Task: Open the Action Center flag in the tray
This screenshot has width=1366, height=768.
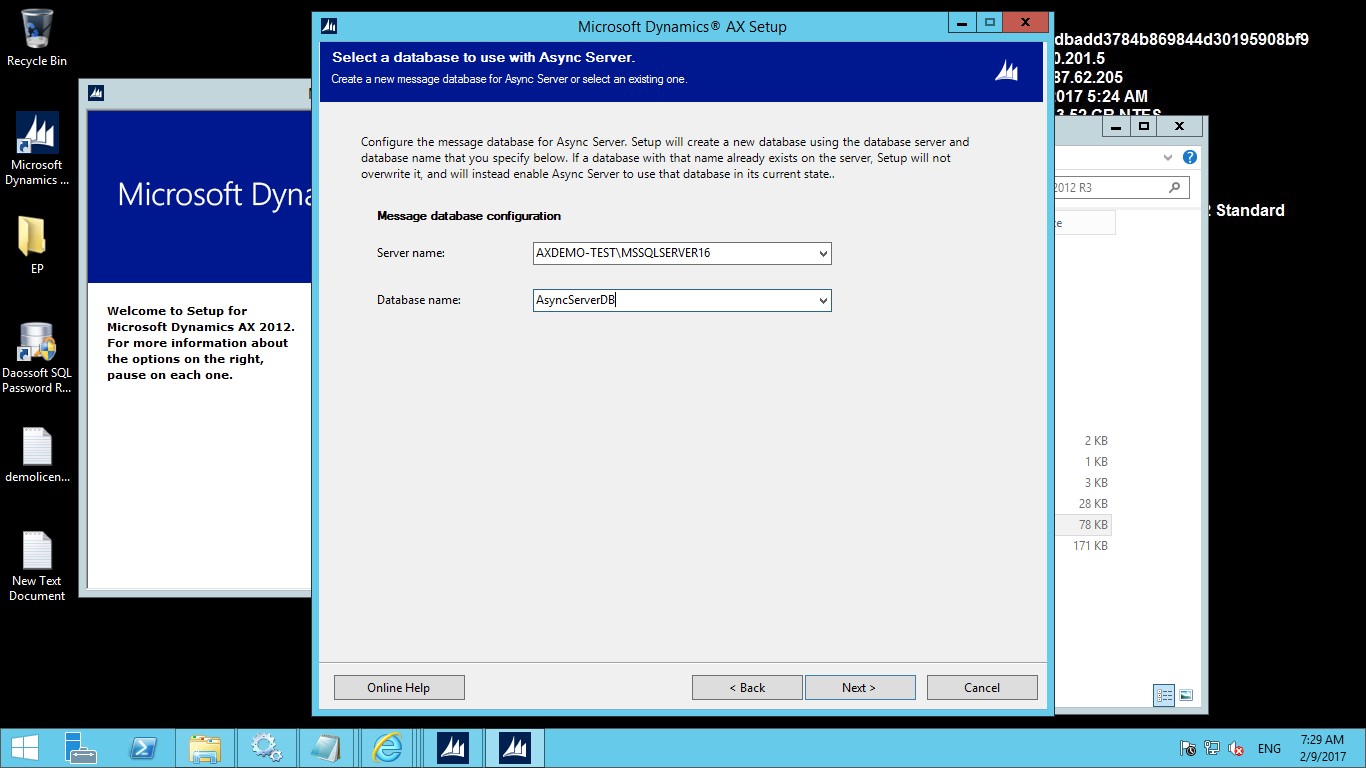Action: pyautogui.click(x=1188, y=748)
